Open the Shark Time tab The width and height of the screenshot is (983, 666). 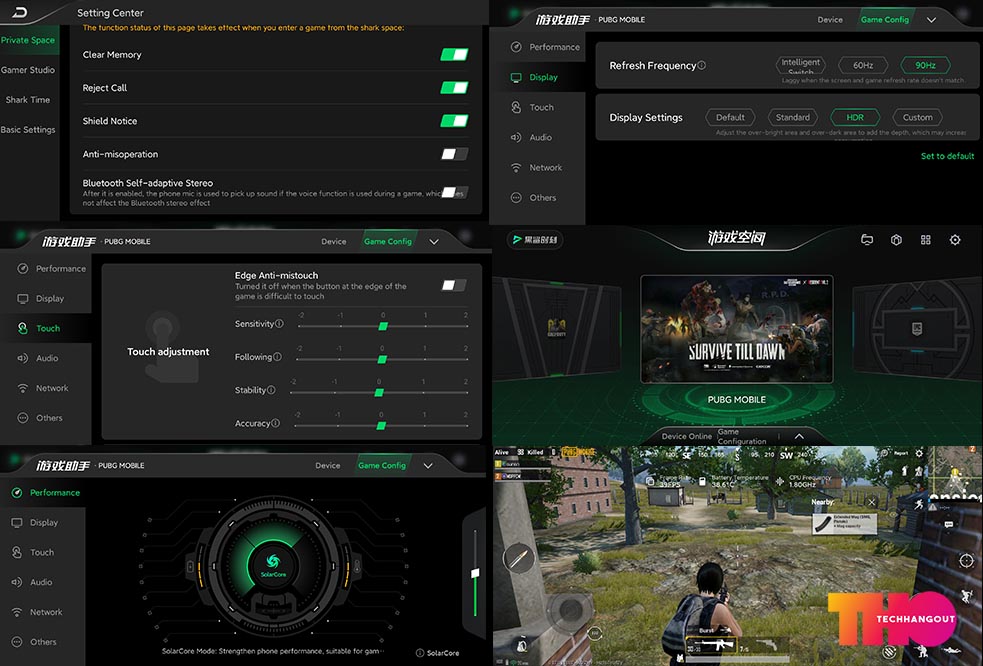(28, 100)
